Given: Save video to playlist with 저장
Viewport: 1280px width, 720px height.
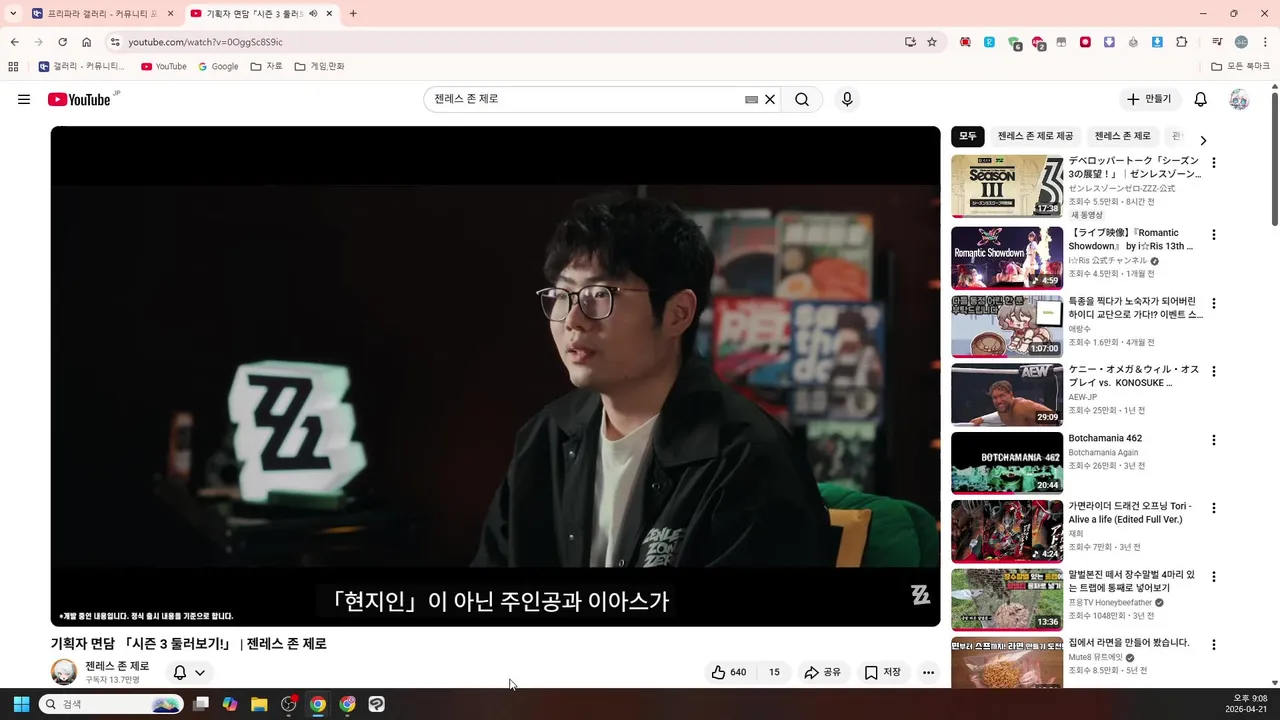Looking at the screenshot, I should (x=883, y=672).
